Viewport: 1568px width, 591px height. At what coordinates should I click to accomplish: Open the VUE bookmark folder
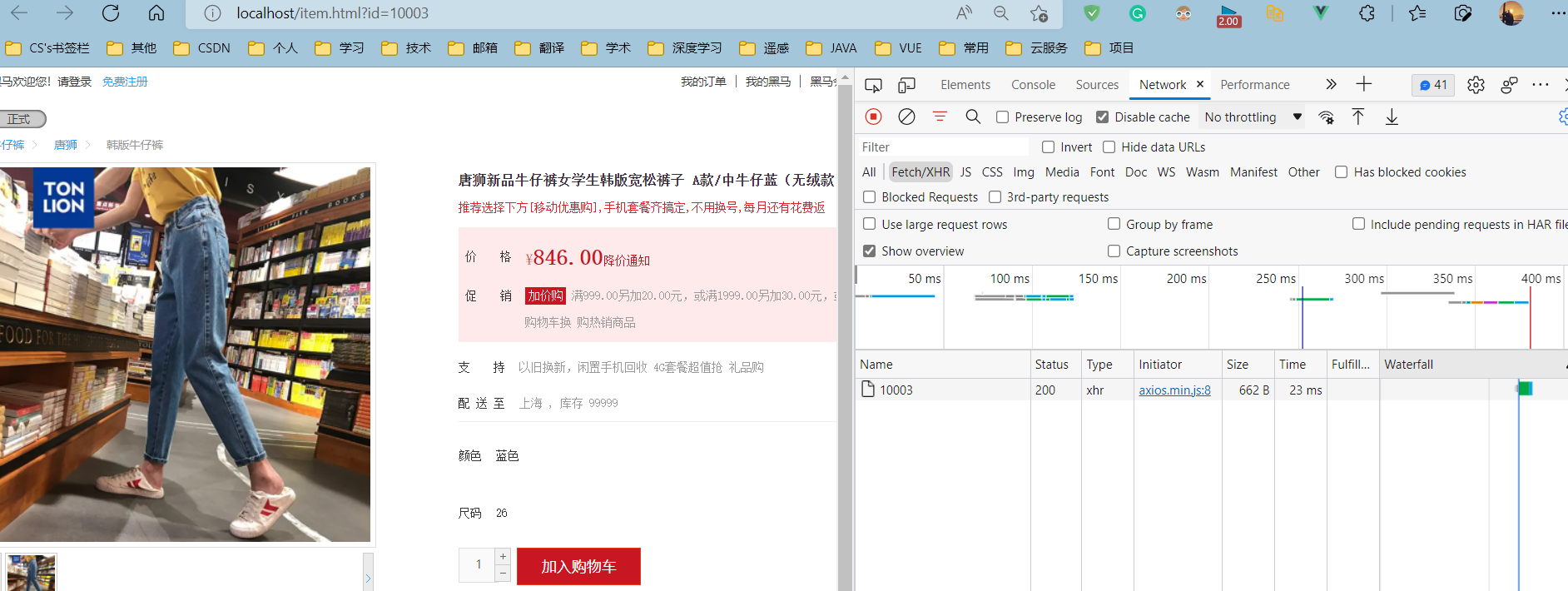(x=898, y=48)
